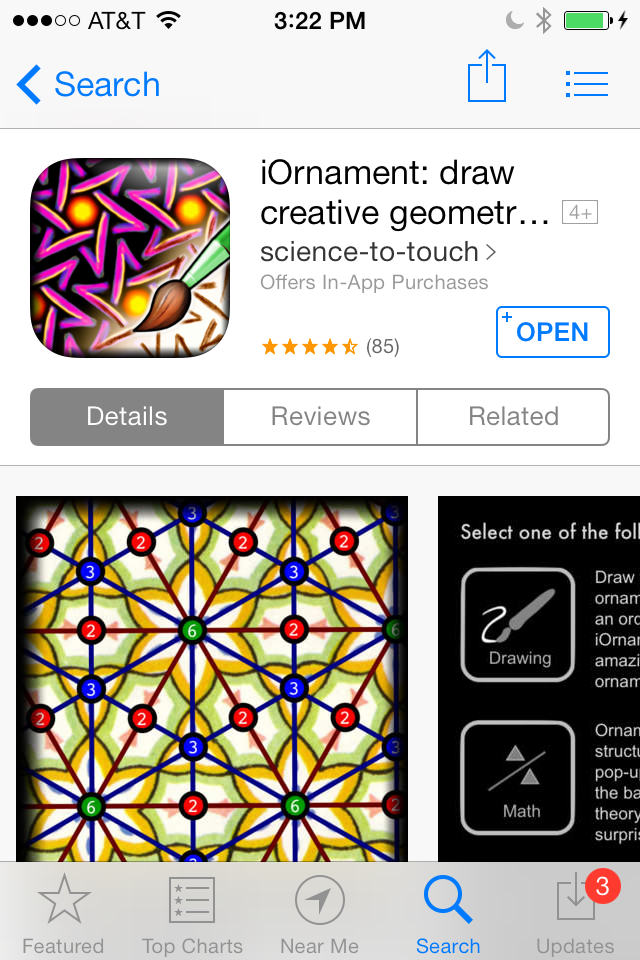Open the list menu icon at top right
640x960 pixels.
click(x=587, y=84)
